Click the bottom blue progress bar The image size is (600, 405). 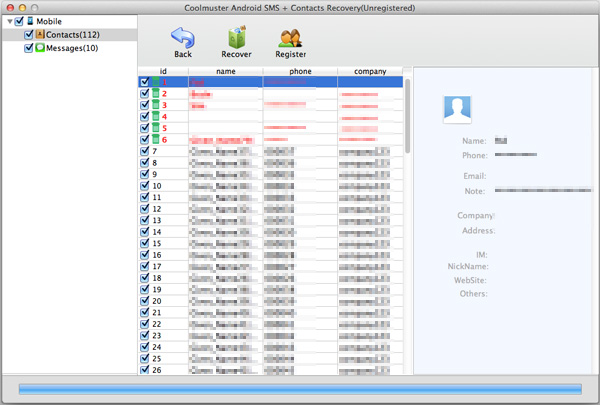[300, 389]
